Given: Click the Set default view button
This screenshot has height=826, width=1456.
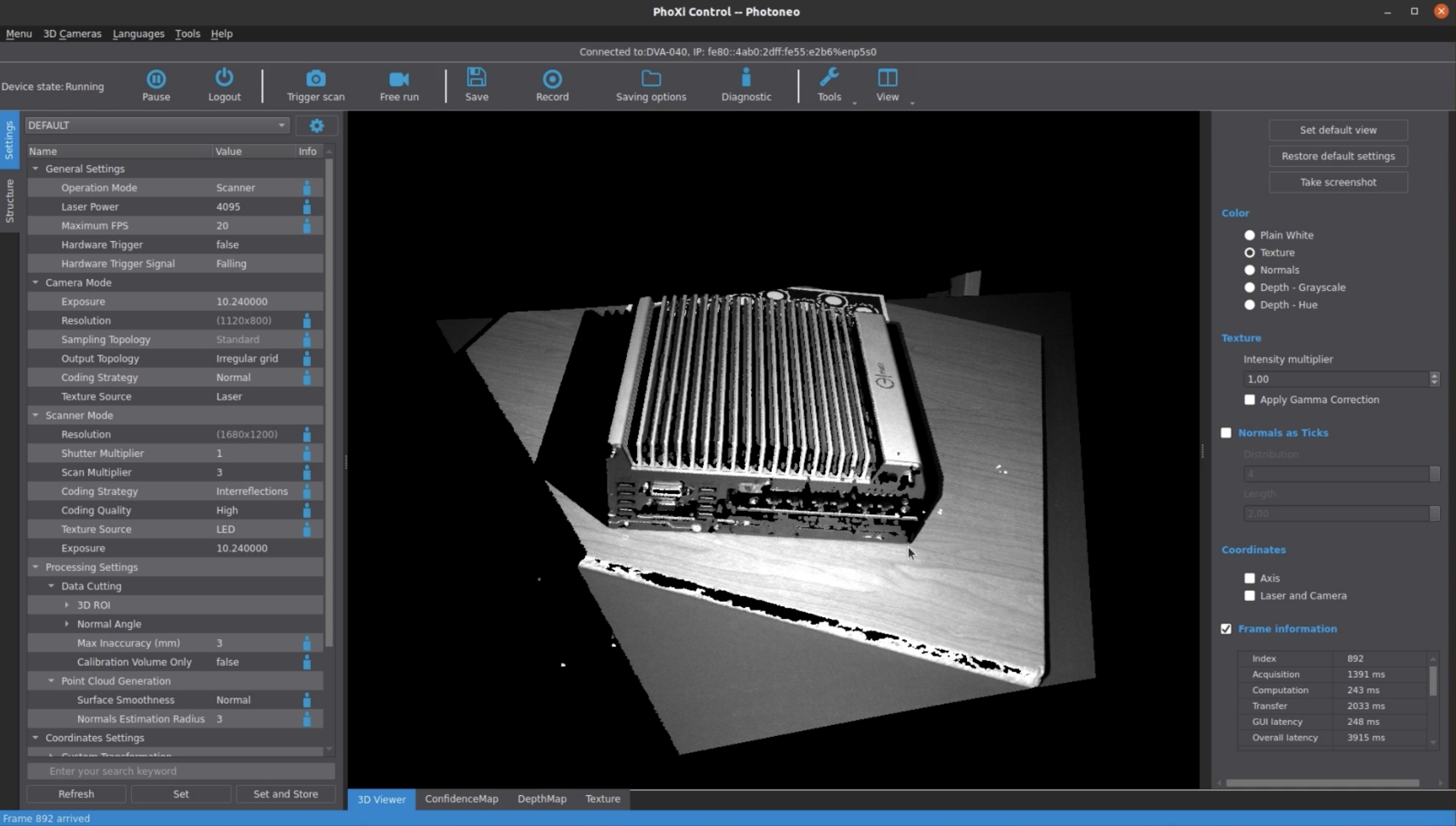Looking at the screenshot, I should (1338, 129).
